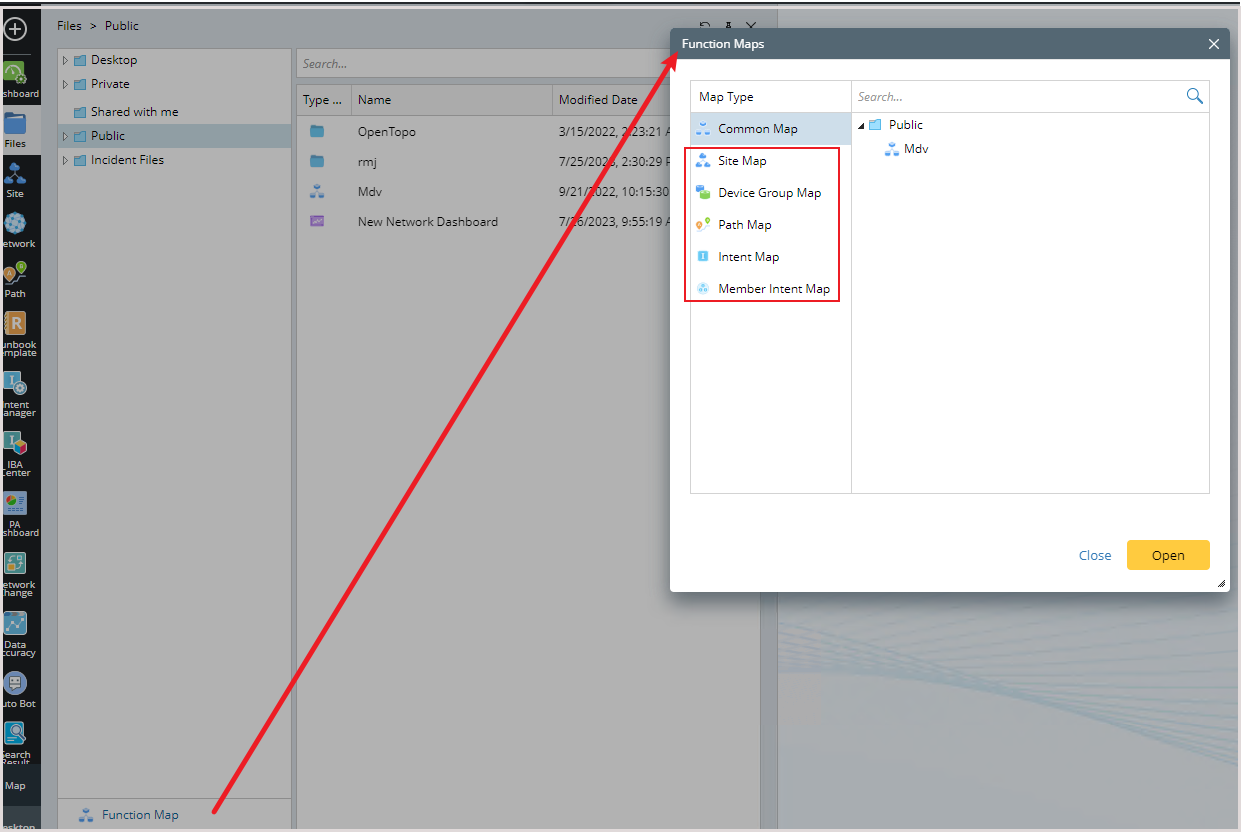This screenshot has width=1241, height=832.
Task: Select Path Map type
Action: (770, 225)
